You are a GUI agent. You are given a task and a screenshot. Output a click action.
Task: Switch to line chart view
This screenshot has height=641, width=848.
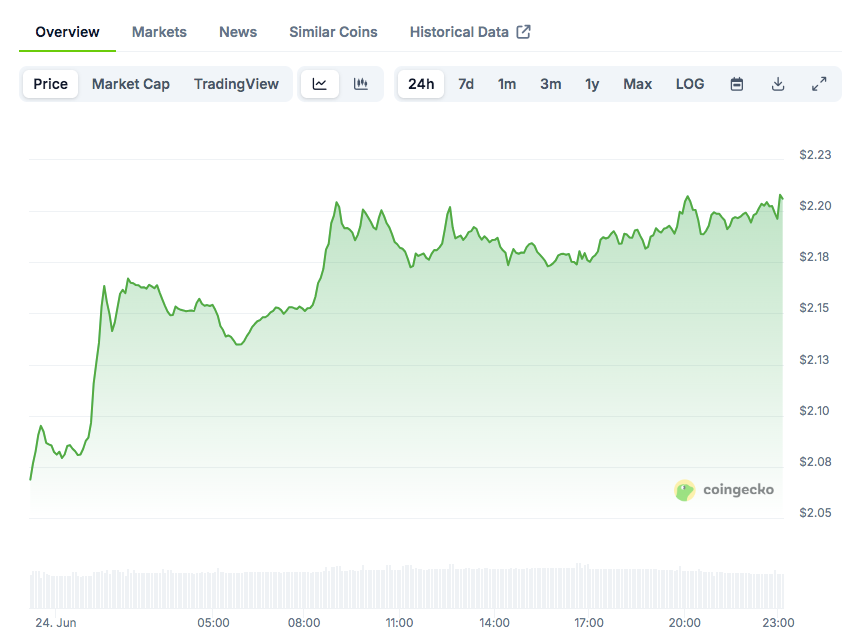tap(320, 84)
